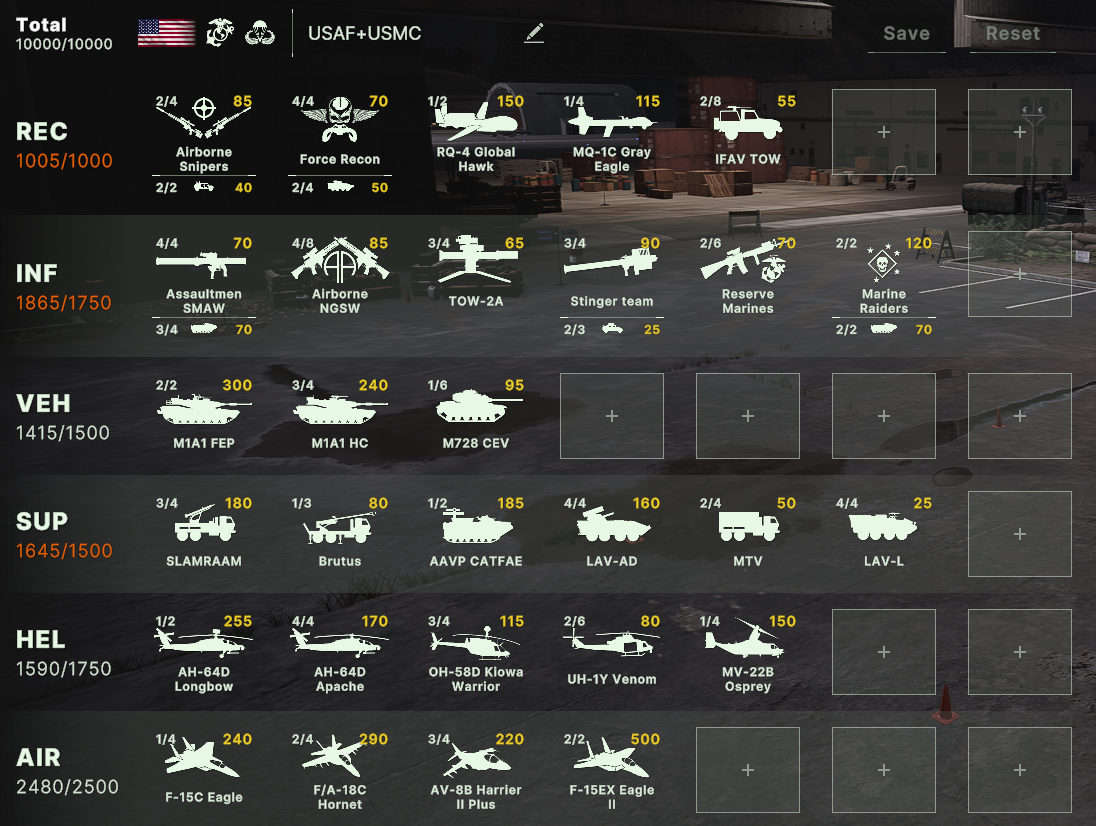Image resolution: width=1096 pixels, height=826 pixels.
Task: Select the AH-64D Longbow helicopter icon
Action: click(x=203, y=642)
